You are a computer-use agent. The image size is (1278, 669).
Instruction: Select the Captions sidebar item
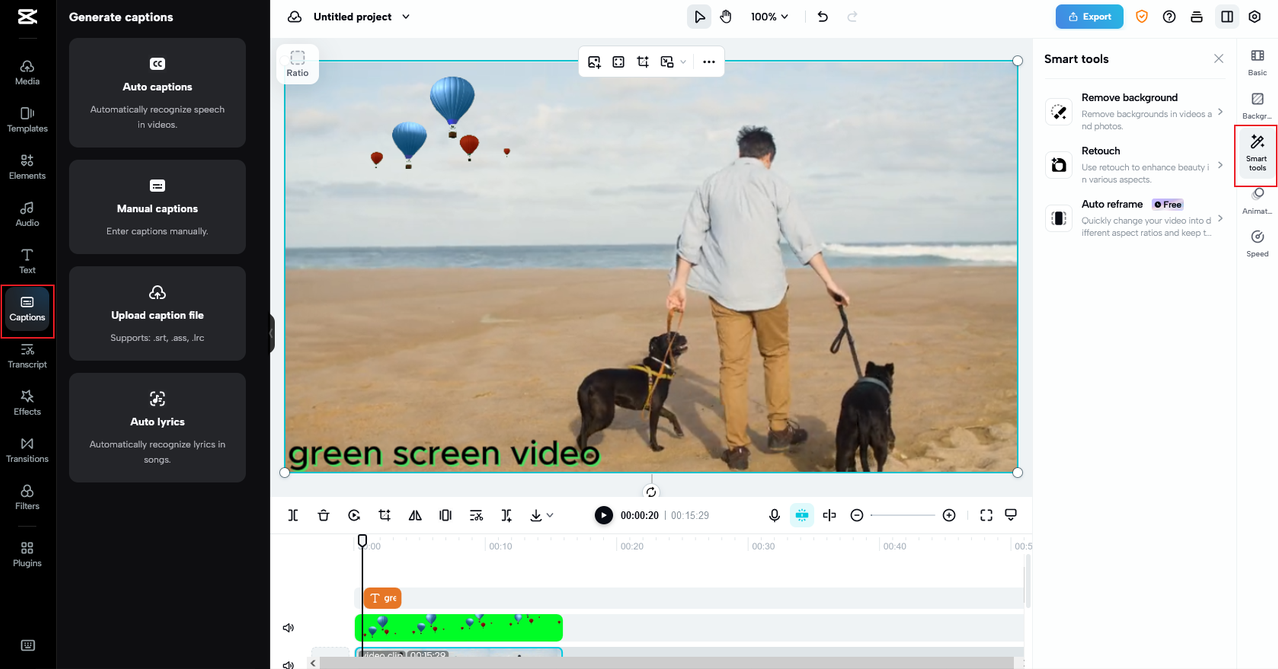pyautogui.click(x=27, y=308)
